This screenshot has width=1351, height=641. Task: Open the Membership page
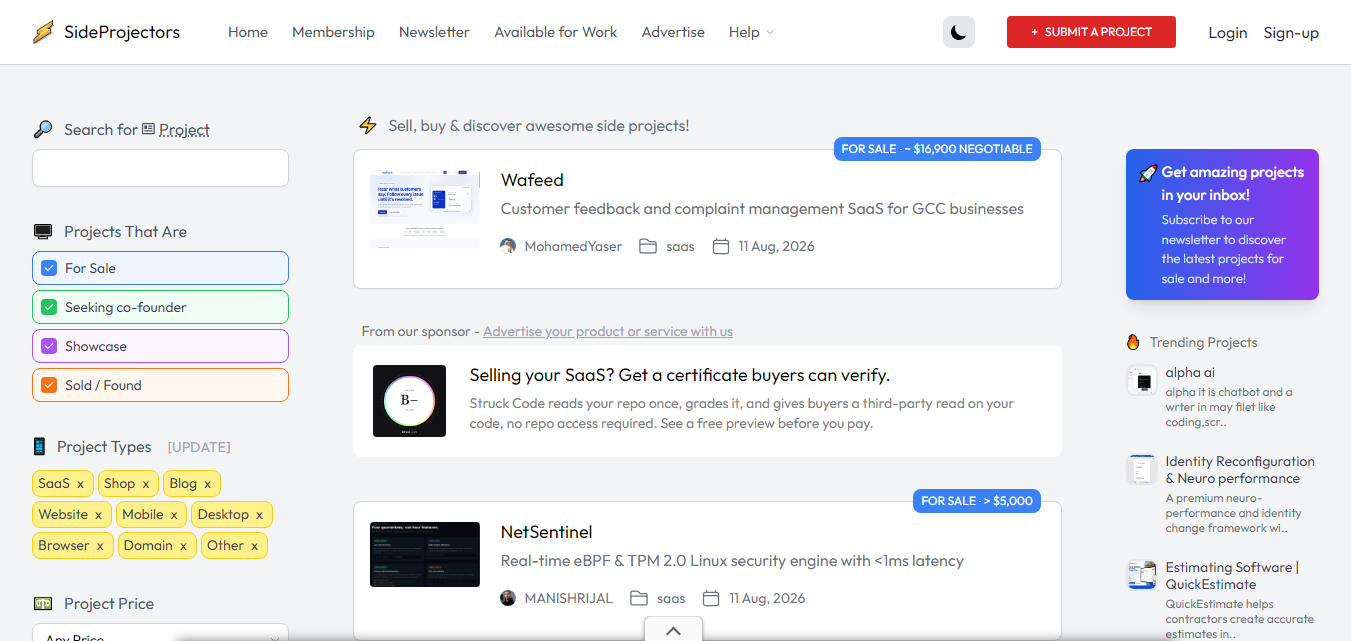tap(333, 32)
